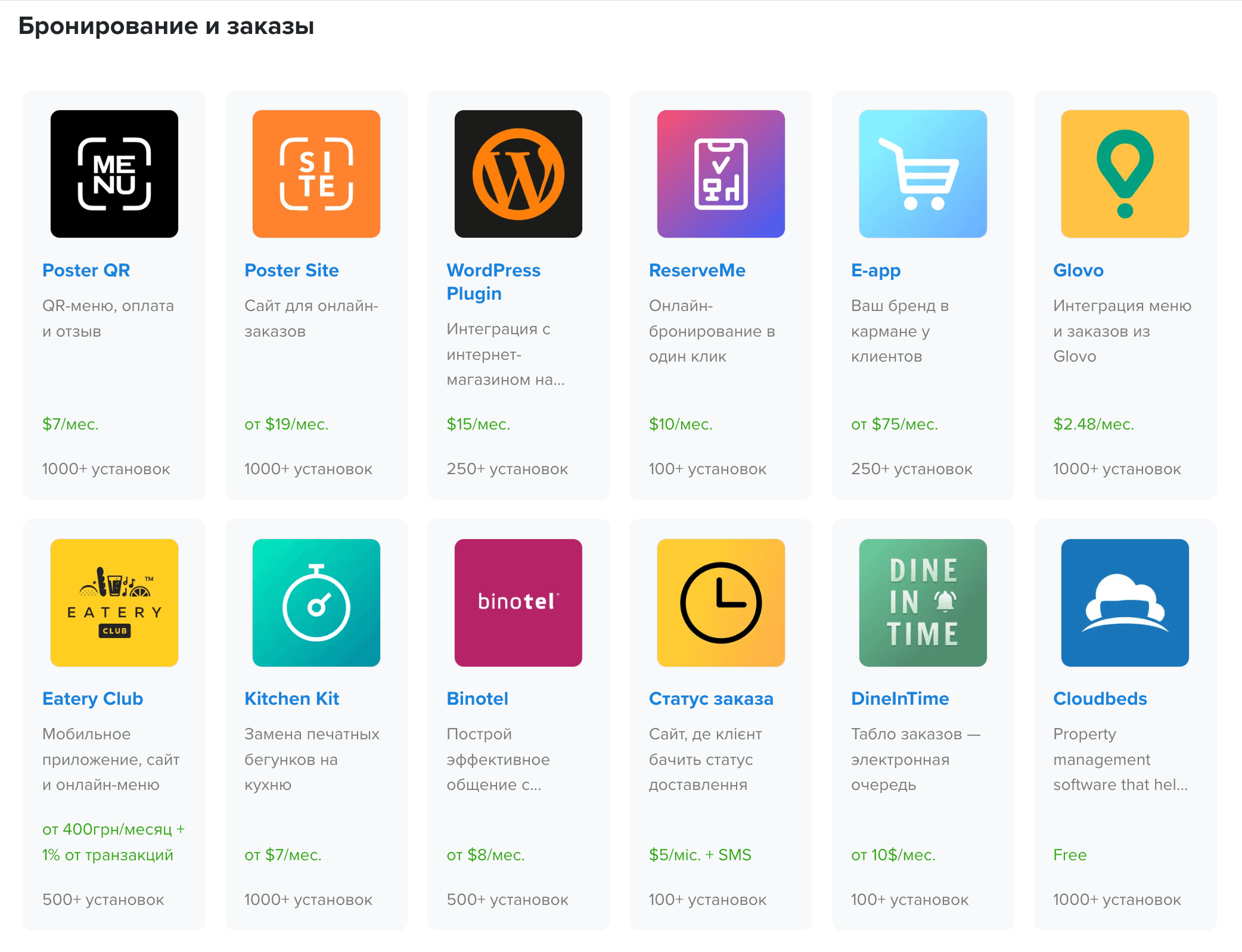Select the Free price on Cloudbeds

(x=1070, y=855)
